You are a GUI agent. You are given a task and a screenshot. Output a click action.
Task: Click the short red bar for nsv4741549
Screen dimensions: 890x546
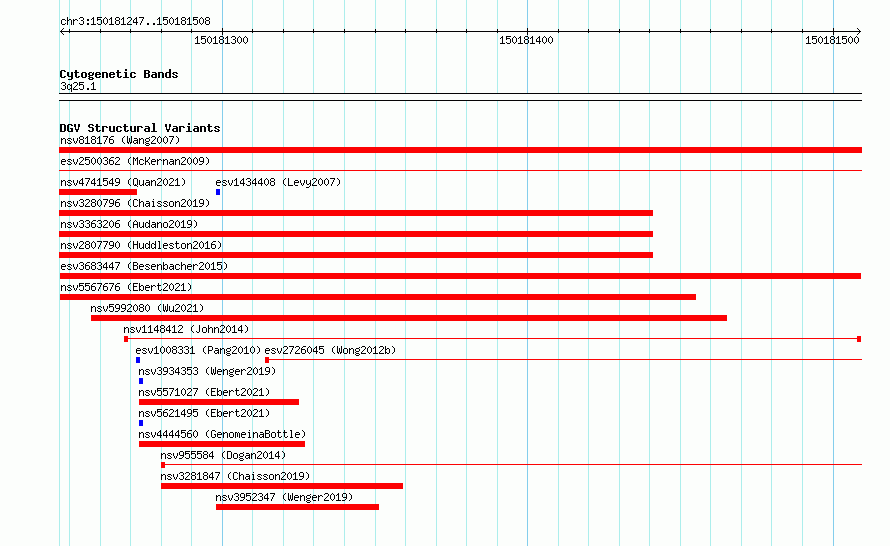(x=98, y=192)
